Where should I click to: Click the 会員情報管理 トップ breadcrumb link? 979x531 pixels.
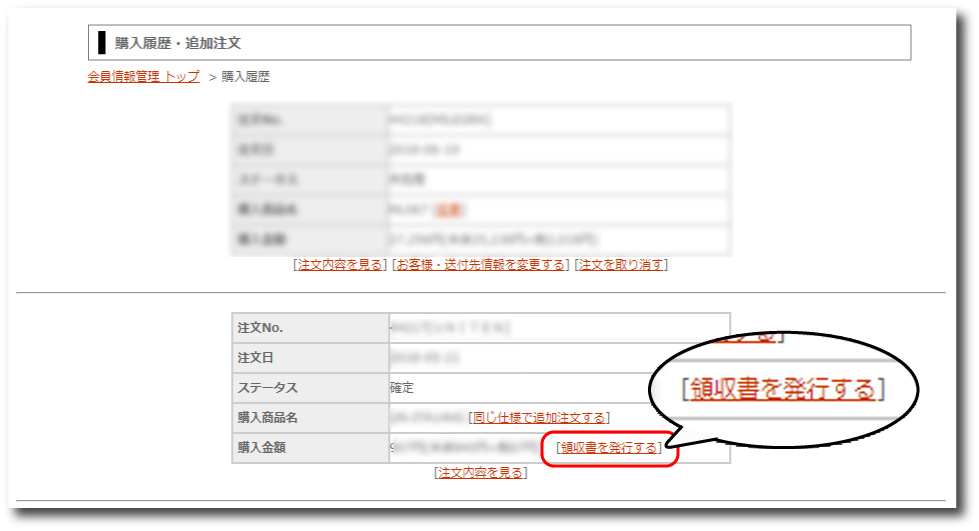coord(143,76)
